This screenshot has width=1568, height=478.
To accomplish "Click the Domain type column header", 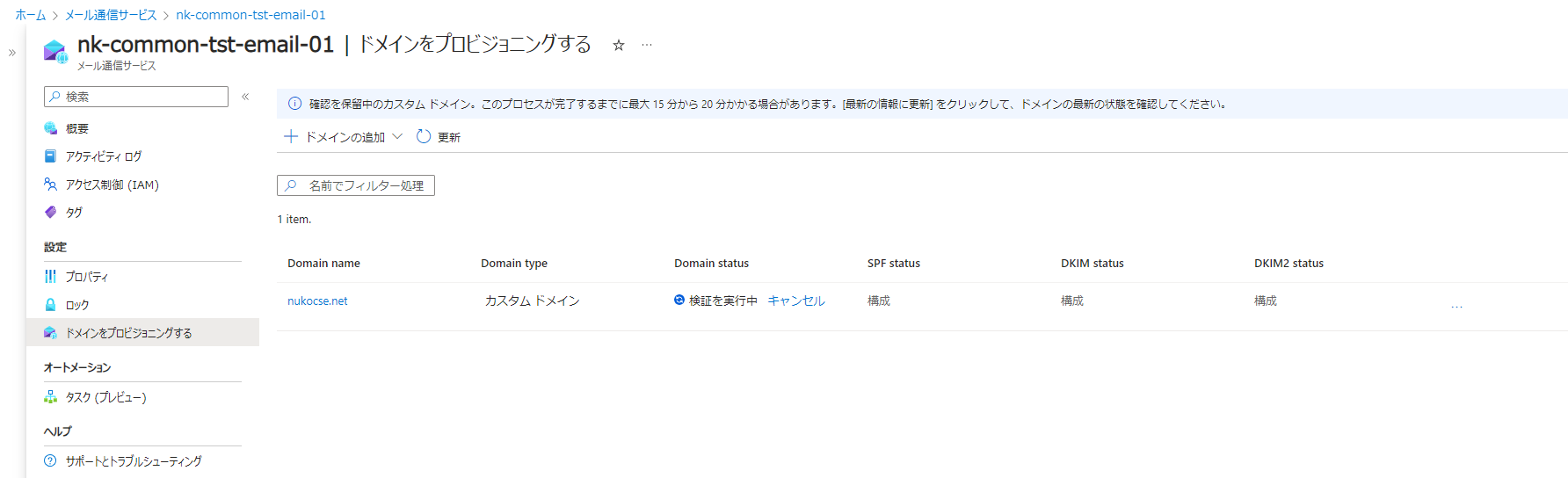I will click(514, 263).
